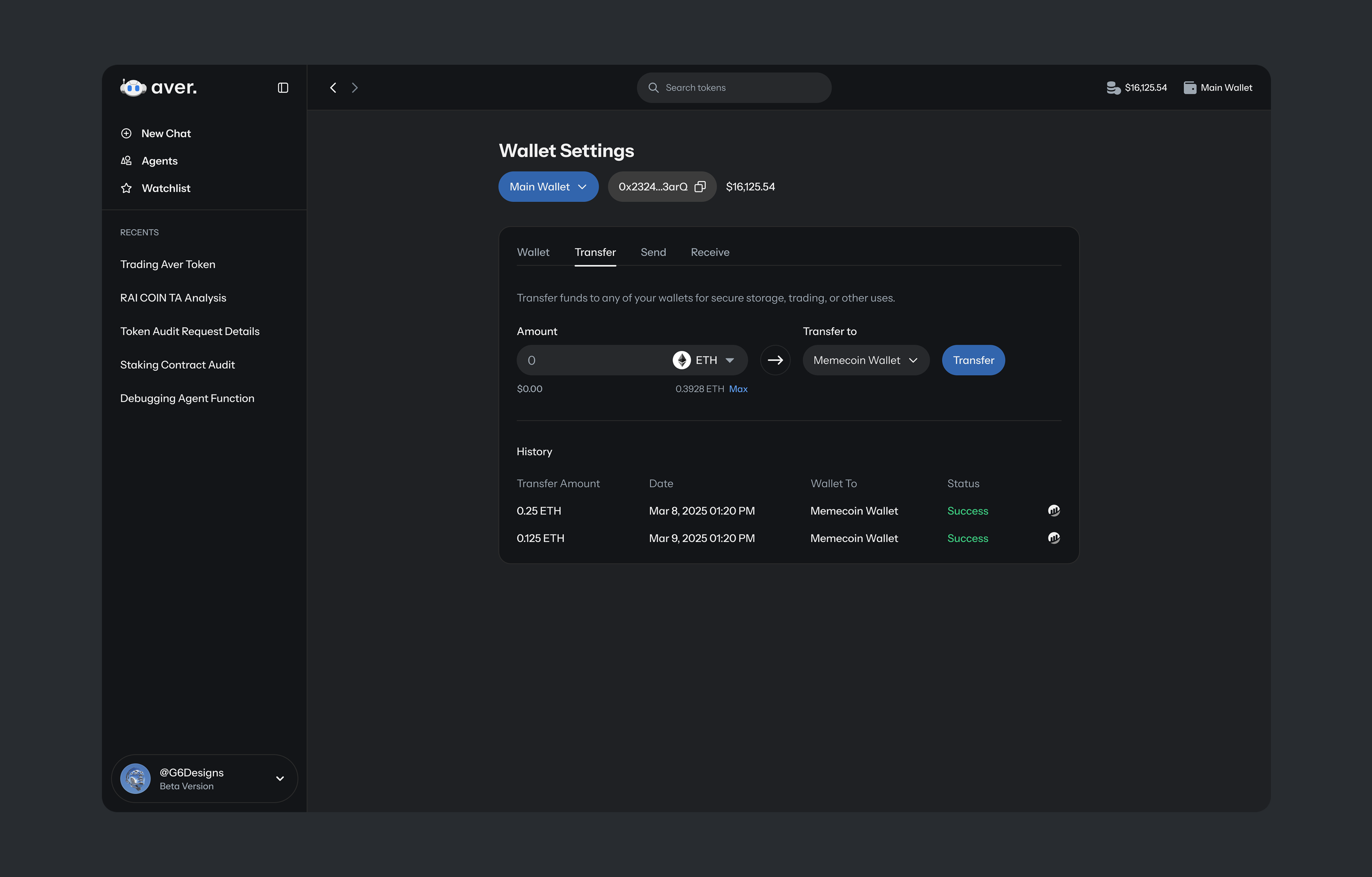The width and height of the screenshot is (1372, 877).
Task: Click the Date column header
Action: coord(661,483)
